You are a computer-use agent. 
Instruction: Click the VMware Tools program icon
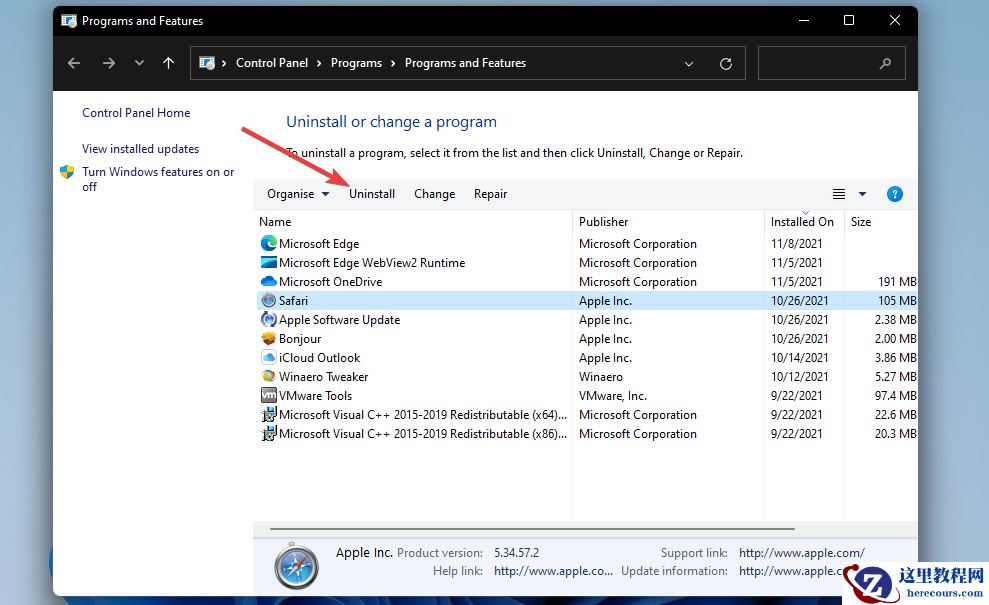click(x=269, y=395)
